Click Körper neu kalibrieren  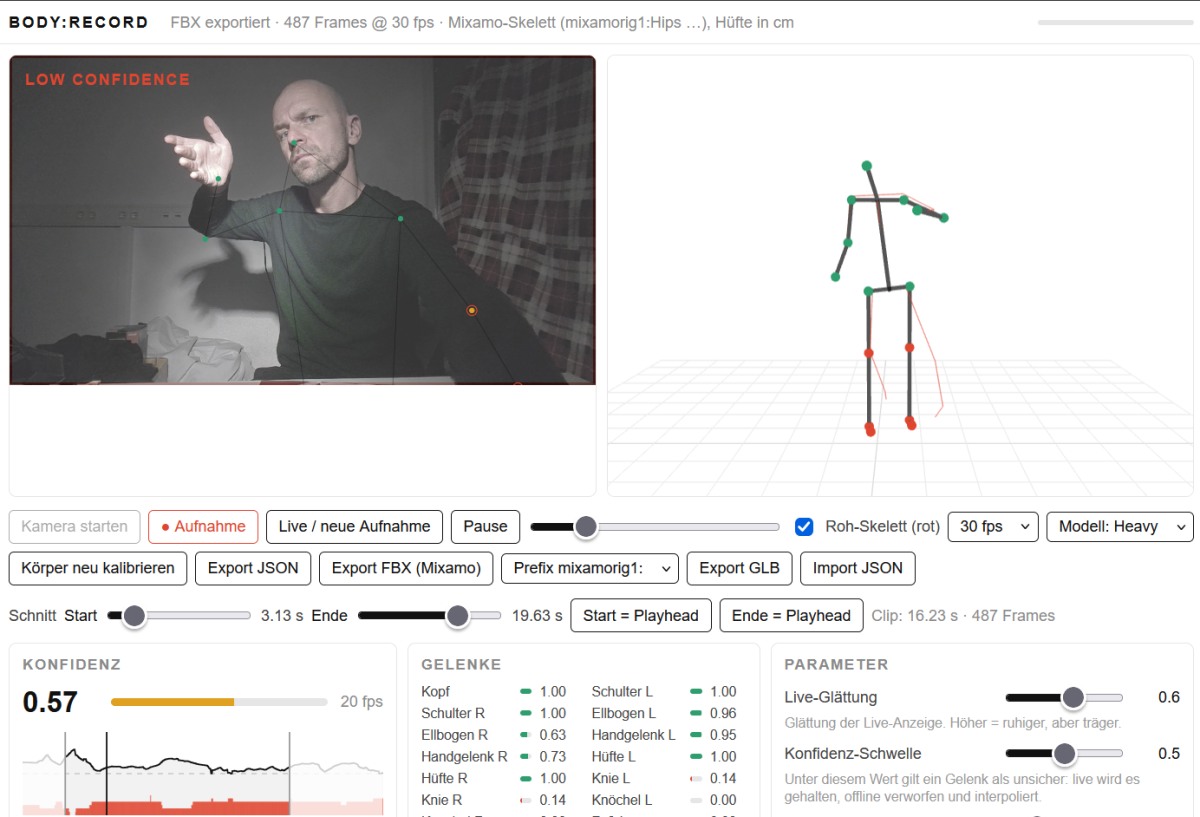click(98, 568)
